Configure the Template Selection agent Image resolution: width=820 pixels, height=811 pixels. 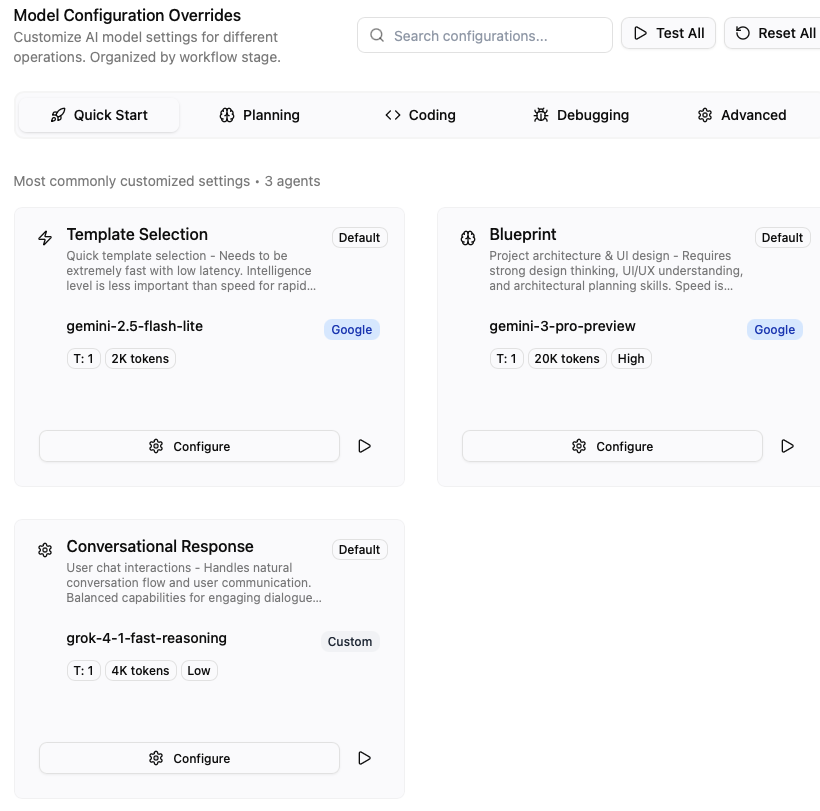(189, 446)
